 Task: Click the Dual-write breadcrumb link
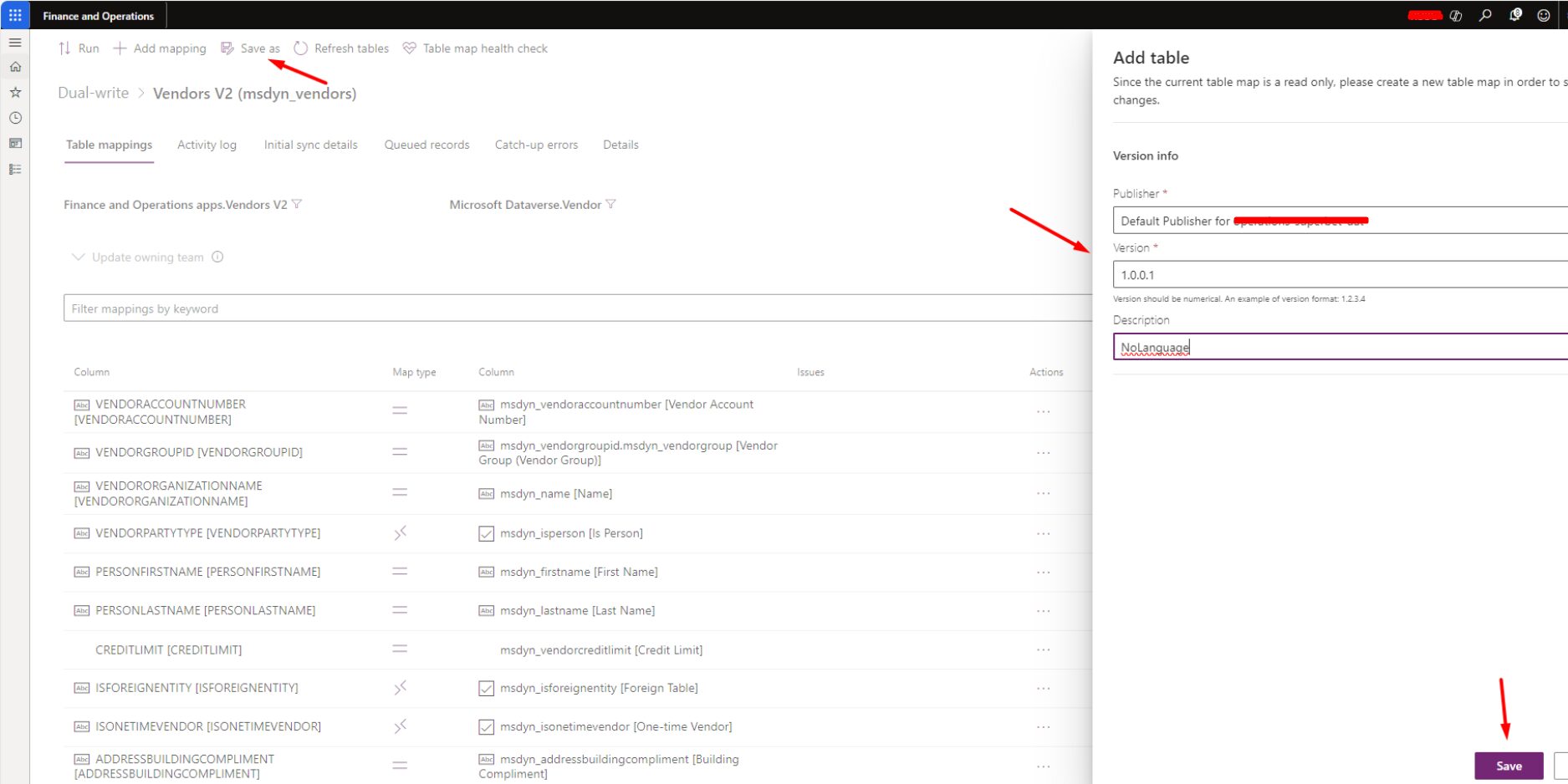(x=93, y=93)
